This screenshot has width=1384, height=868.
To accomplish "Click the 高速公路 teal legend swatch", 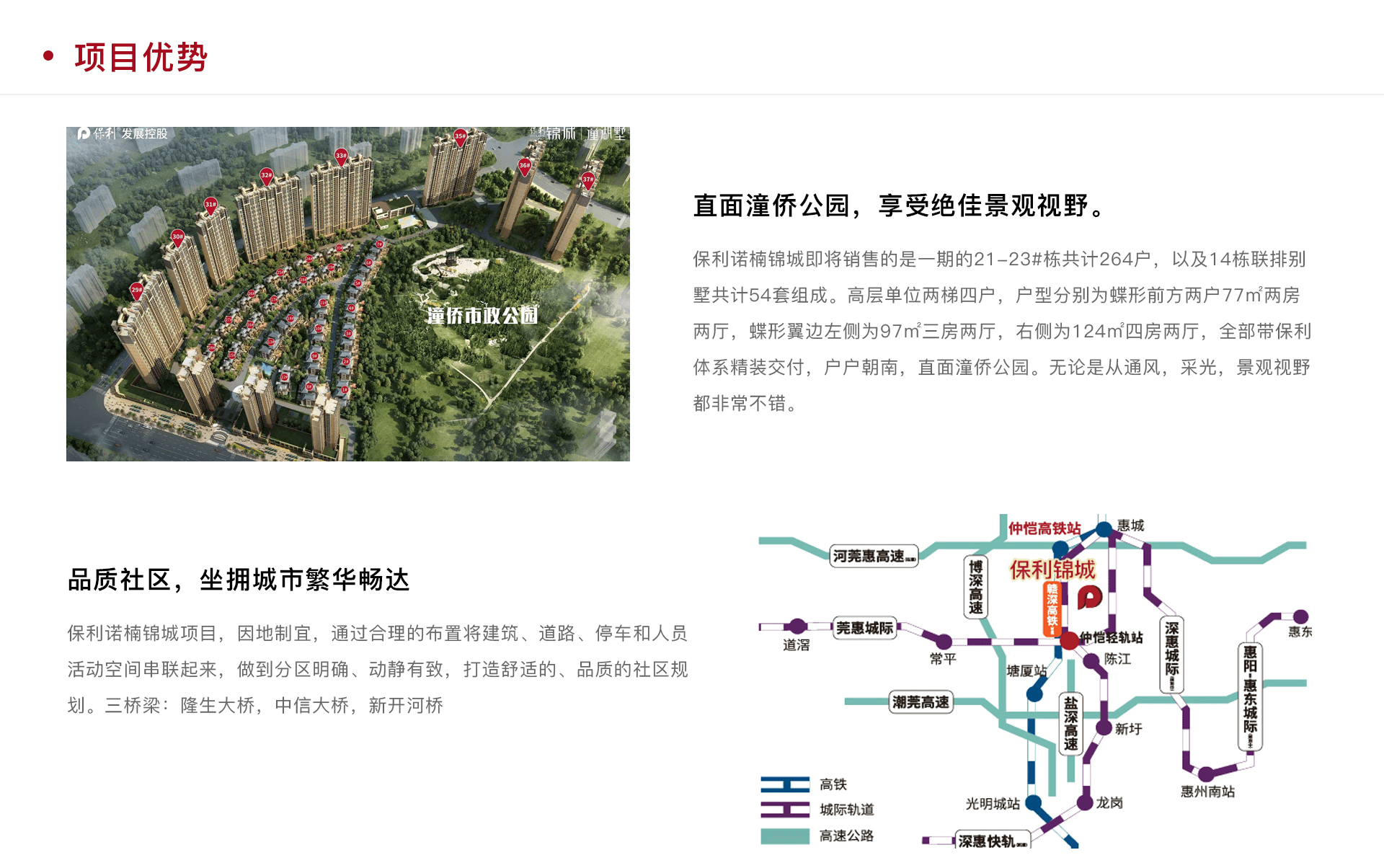I will click(785, 836).
